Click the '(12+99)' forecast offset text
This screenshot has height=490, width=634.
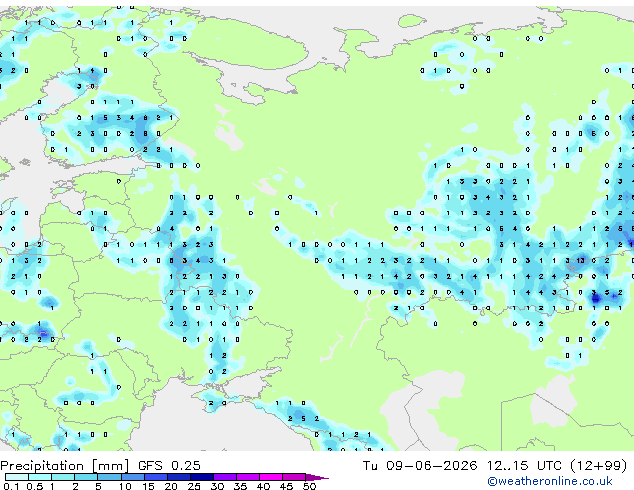(x=598, y=466)
